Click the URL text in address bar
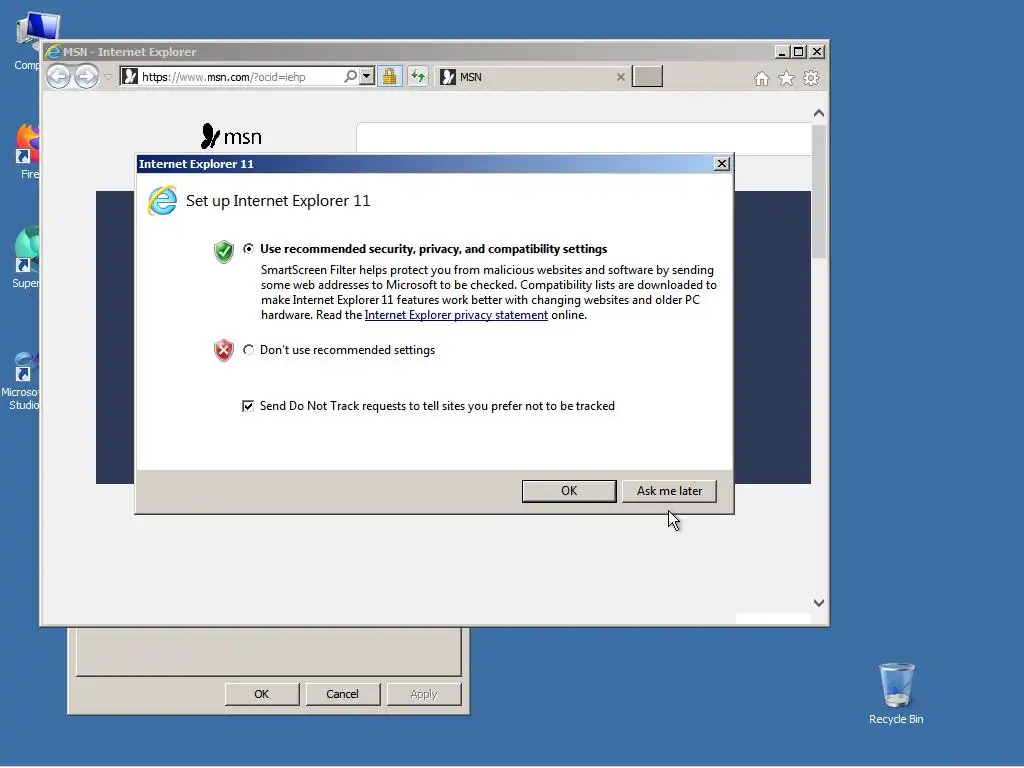Screen dimensions: 1024x768 (223, 77)
